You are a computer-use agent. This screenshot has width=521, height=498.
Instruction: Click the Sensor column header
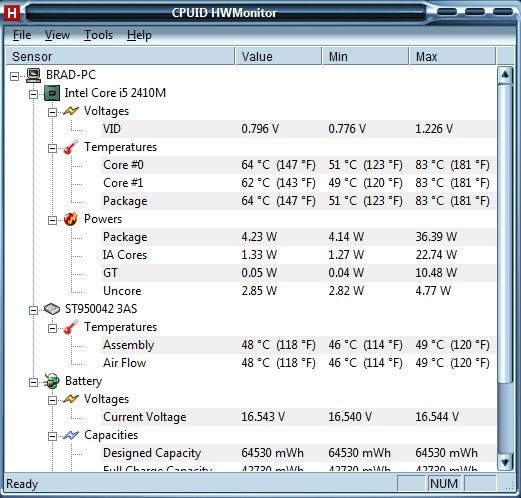[x=120, y=56]
